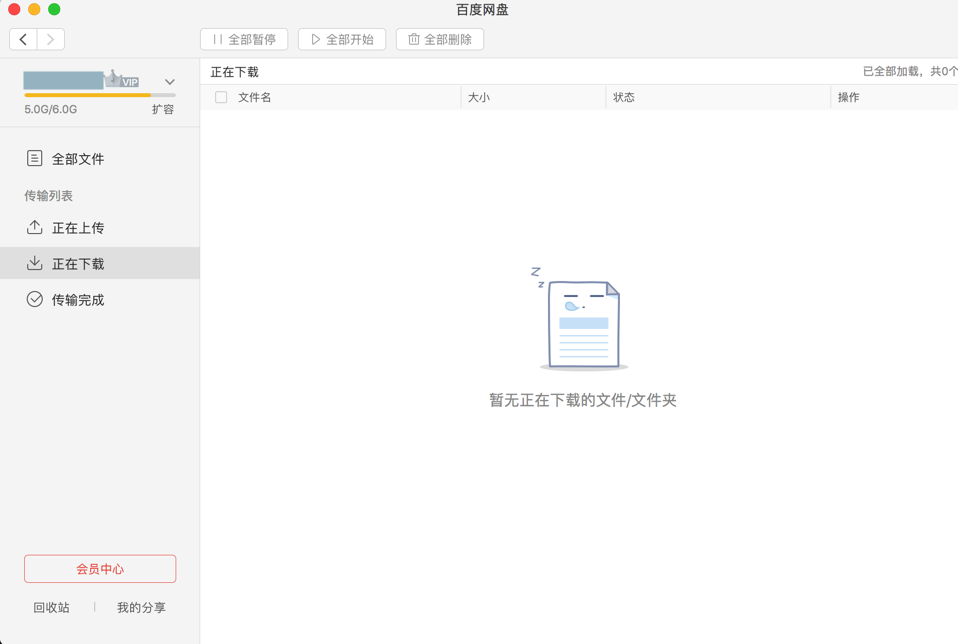The height and width of the screenshot is (644, 958).
Task: Open 传输完成 completed transfers
Action: click(100, 299)
